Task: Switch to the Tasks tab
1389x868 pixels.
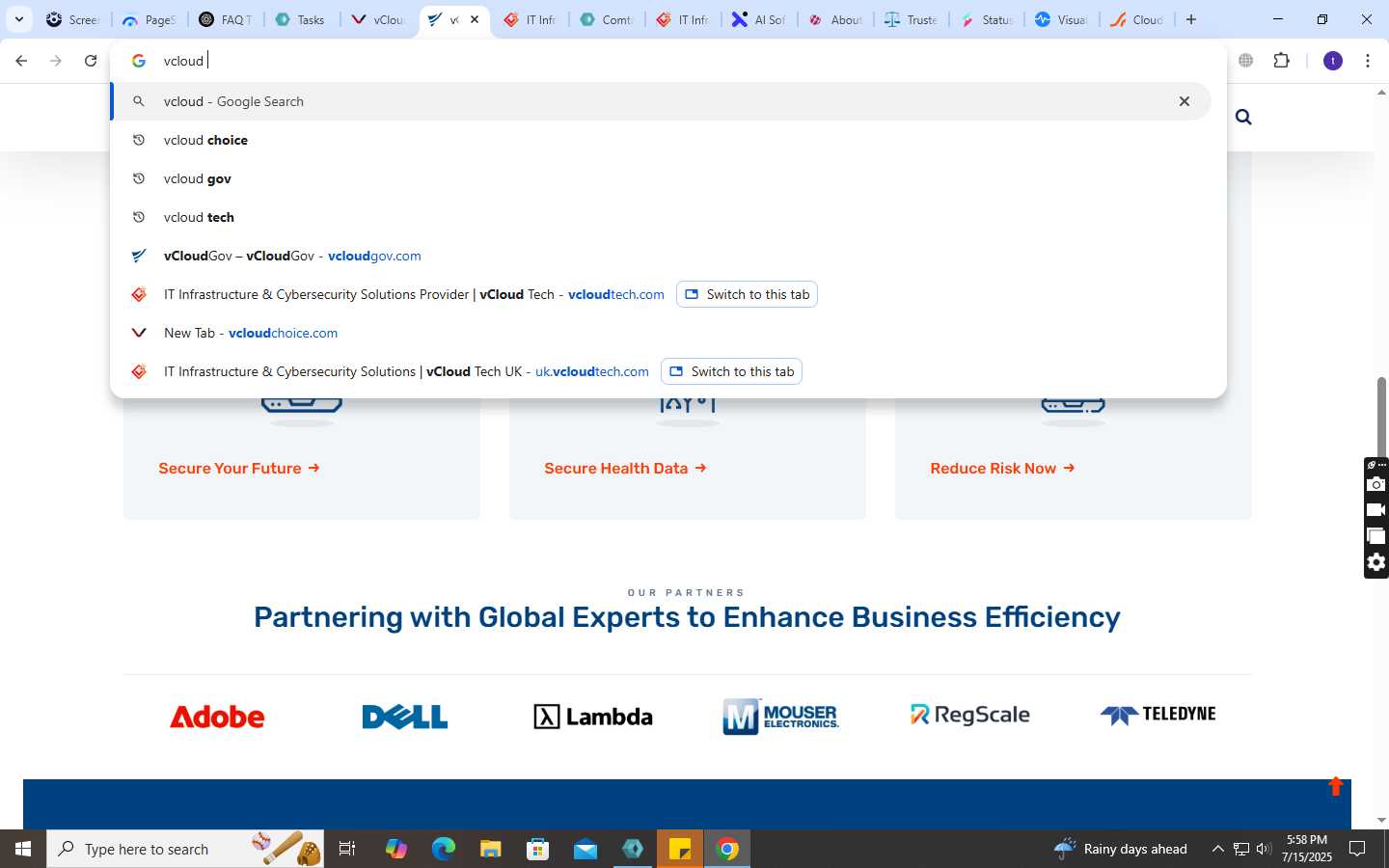Action: [301, 19]
